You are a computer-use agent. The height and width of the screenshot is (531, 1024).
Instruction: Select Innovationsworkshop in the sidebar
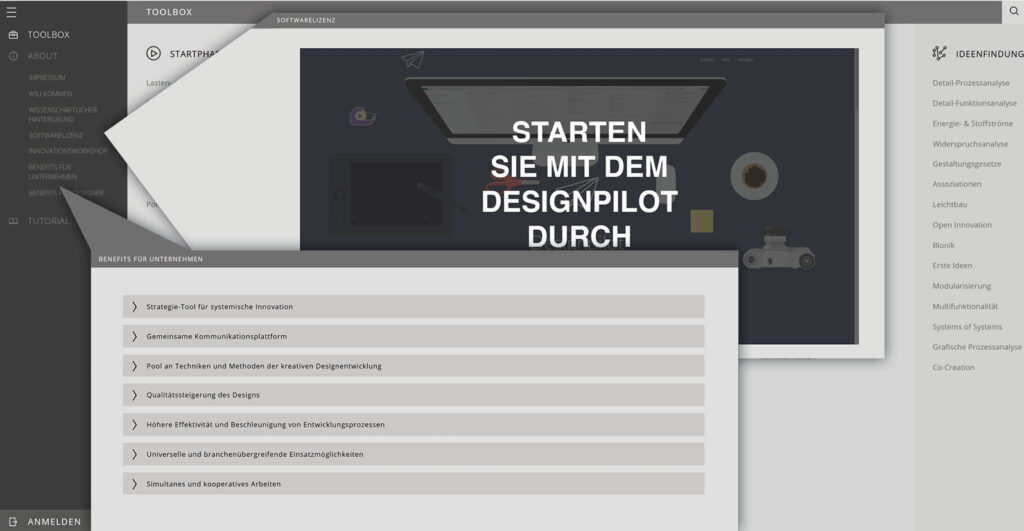[x=67, y=151]
